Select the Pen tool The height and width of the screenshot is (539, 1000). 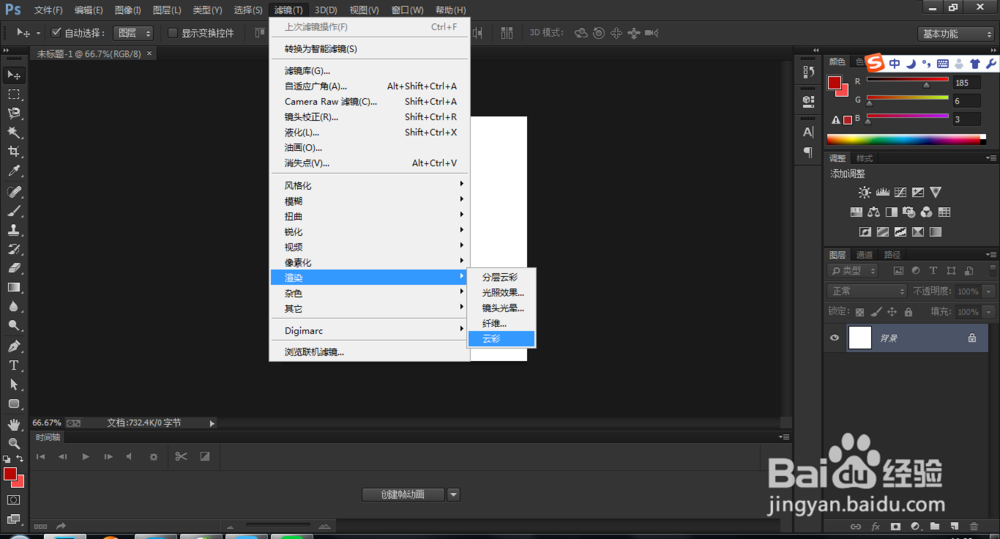[x=13, y=346]
